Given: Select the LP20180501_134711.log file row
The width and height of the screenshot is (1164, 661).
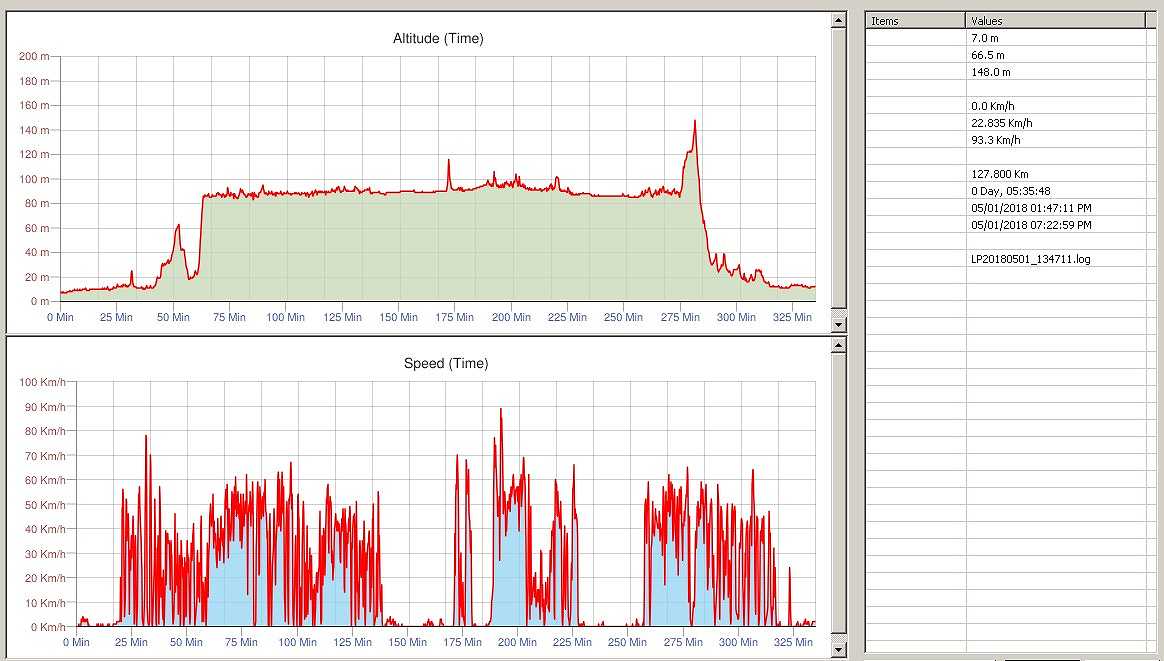Looking at the screenshot, I should coord(1030,259).
